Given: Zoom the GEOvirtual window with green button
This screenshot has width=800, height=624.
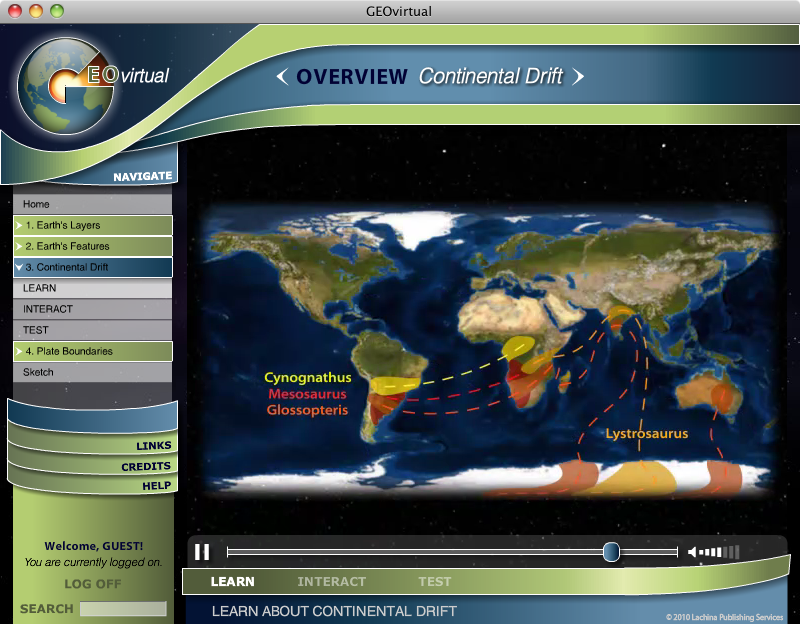Looking at the screenshot, I should point(57,11).
